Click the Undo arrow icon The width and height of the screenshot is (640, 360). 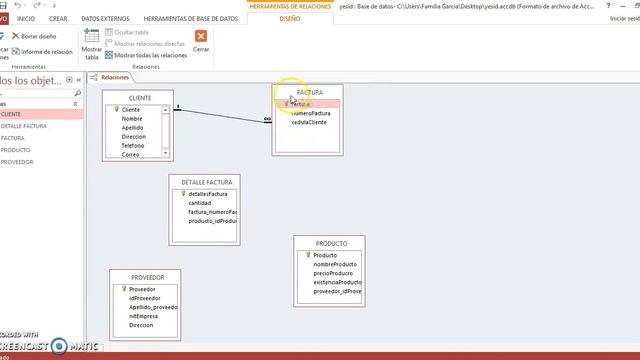pyautogui.click(x=18, y=5)
